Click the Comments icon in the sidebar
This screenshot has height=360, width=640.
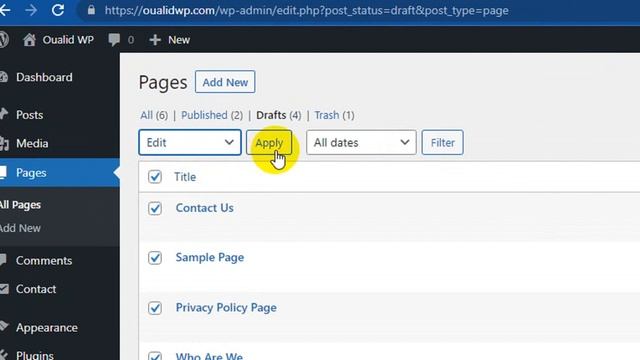pos(3,260)
